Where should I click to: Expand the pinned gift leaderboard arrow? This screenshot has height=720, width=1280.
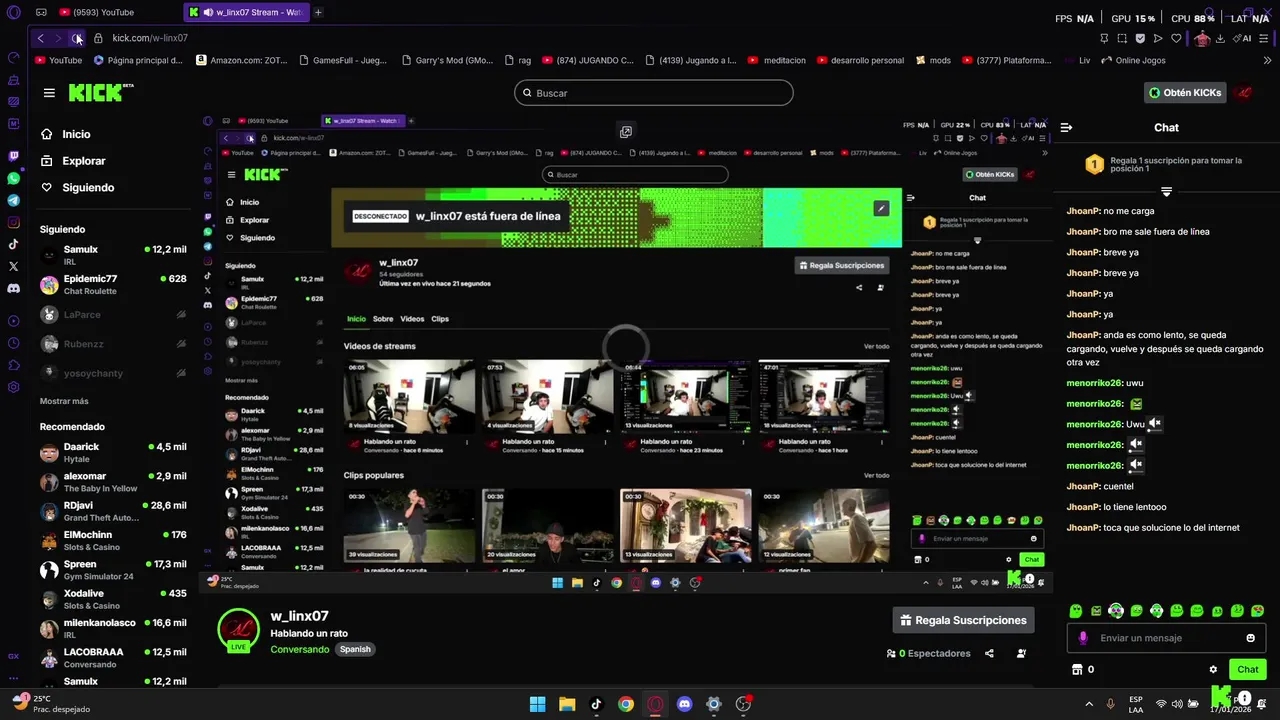pos(1166,191)
